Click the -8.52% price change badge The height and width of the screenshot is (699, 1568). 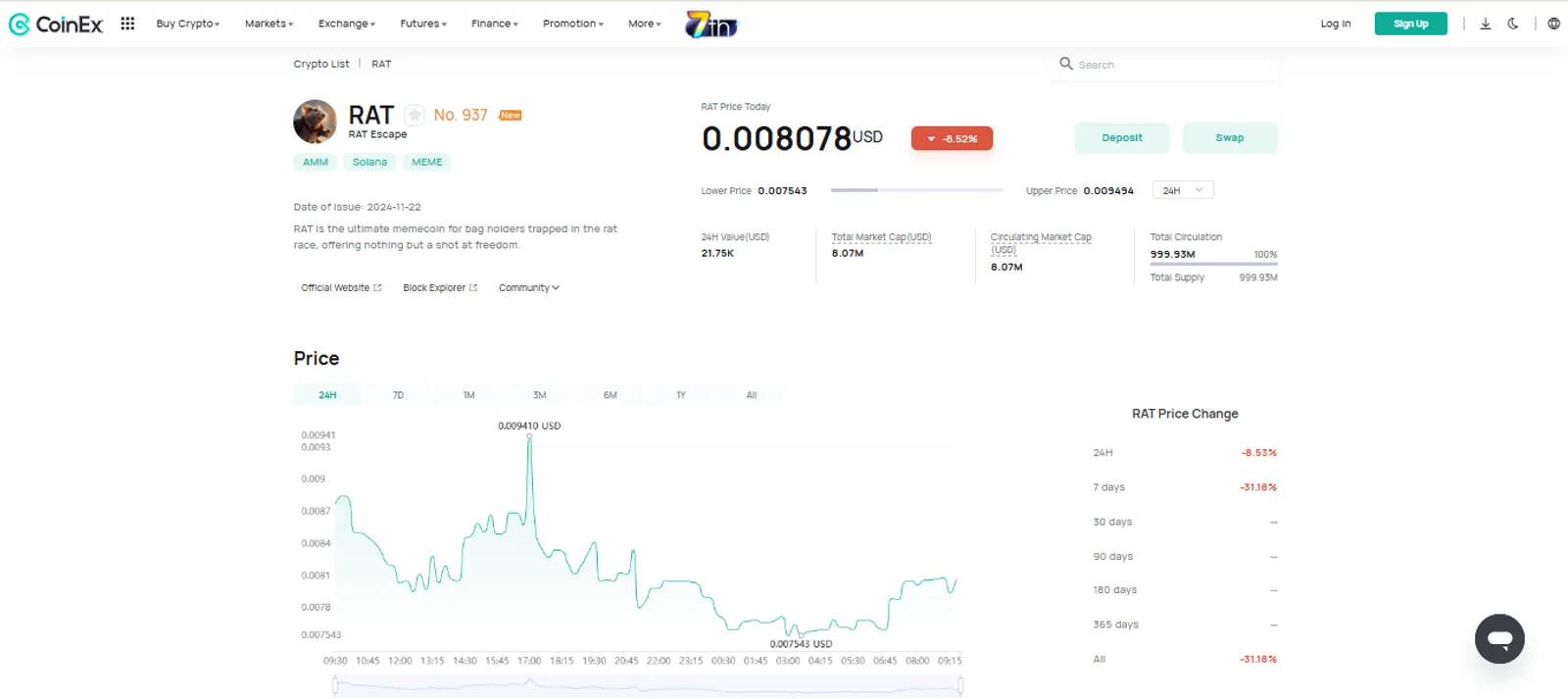coord(952,138)
